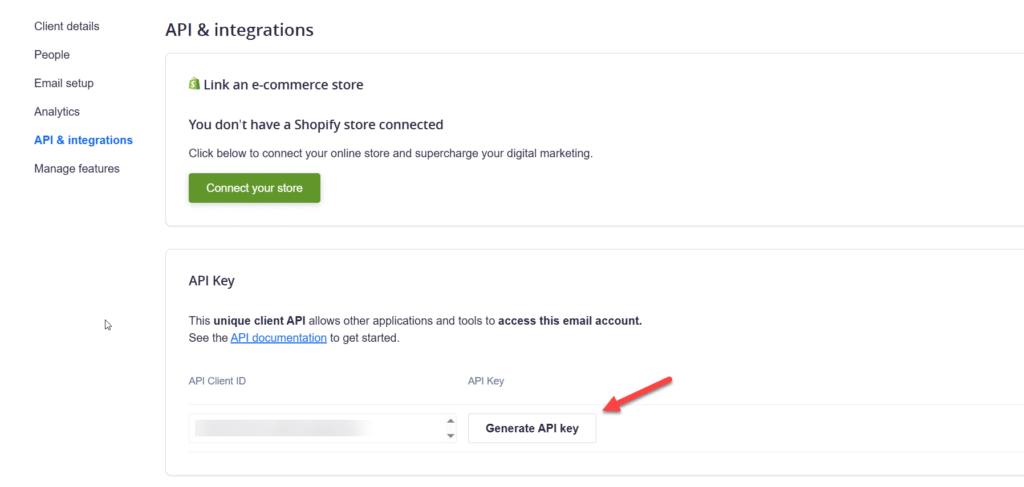Screen dimensions: 1024x487
Task: Open Email setup in the sidebar
Action: point(64,83)
